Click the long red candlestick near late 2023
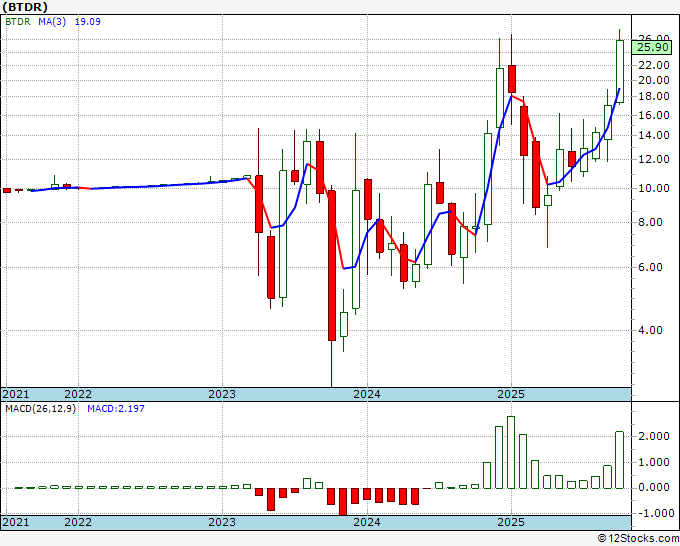Image resolution: width=680 pixels, height=546 pixels. coord(332,265)
